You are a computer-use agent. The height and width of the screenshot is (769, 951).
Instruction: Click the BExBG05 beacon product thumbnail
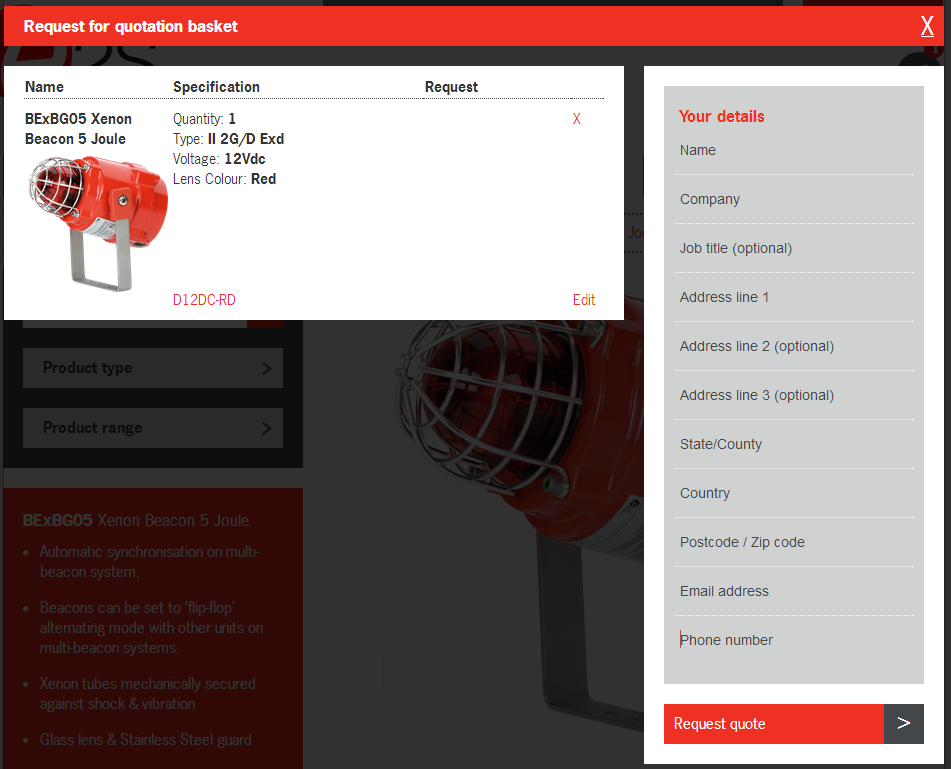tap(96, 221)
